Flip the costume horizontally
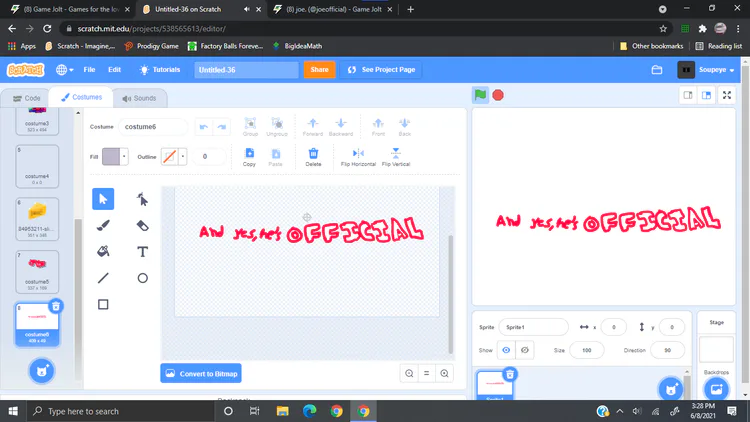 (x=358, y=157)
